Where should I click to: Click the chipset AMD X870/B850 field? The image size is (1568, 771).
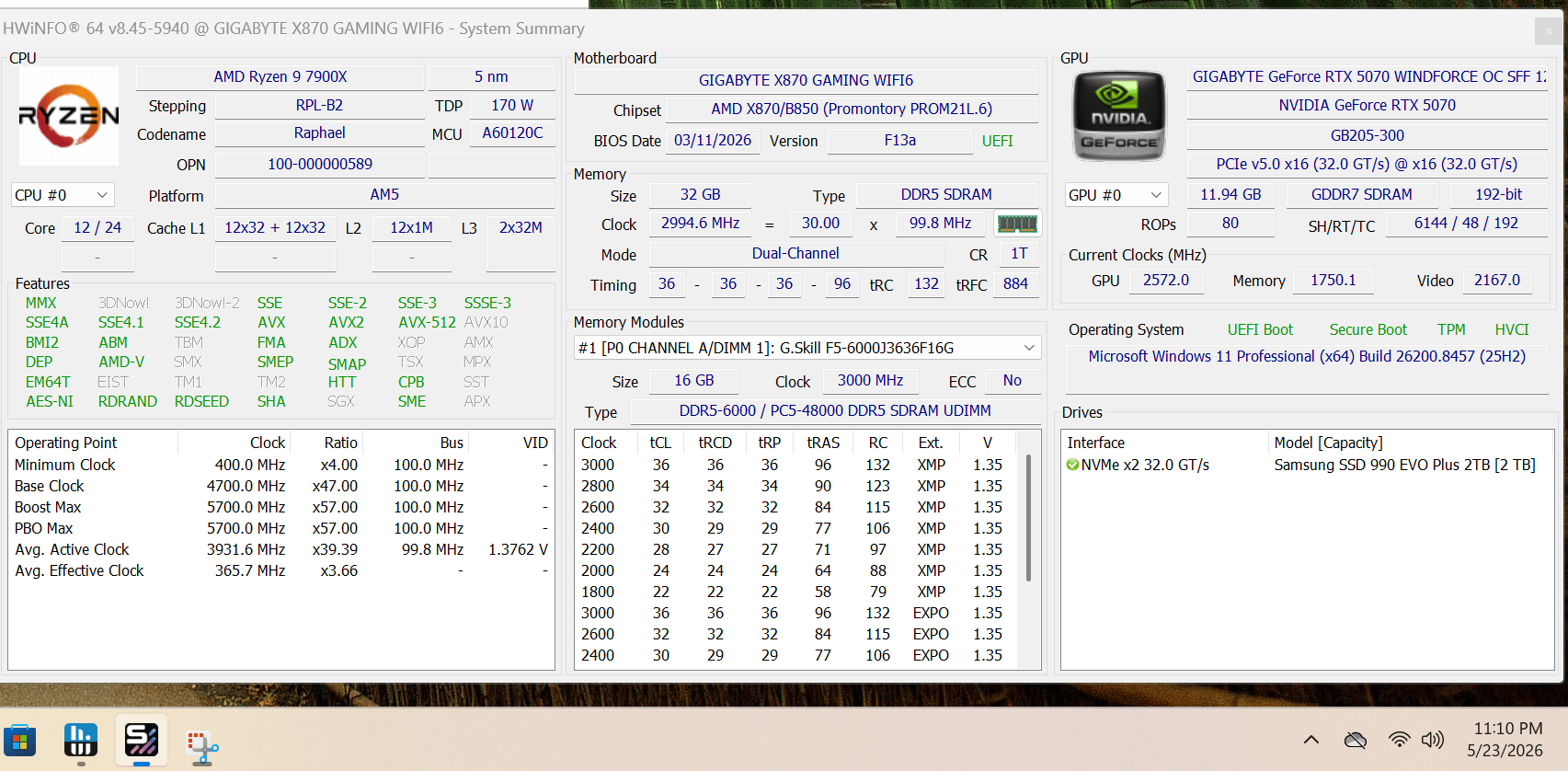point(852,109)
